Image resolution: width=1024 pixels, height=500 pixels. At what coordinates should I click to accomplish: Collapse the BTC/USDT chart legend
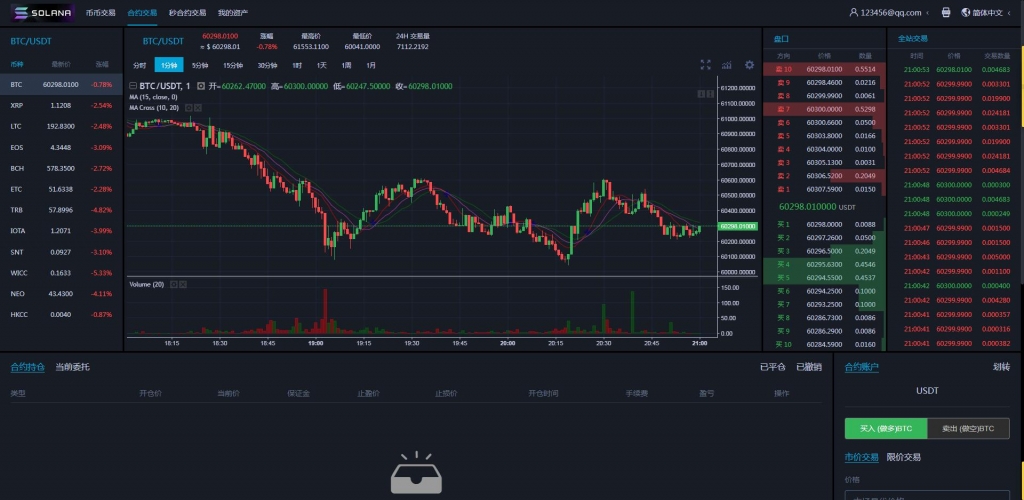[134, 86]
